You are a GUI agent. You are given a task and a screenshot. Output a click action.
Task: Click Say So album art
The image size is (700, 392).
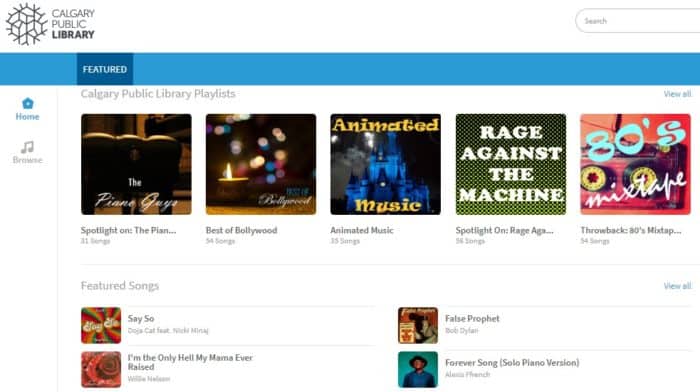pos(101,325)
